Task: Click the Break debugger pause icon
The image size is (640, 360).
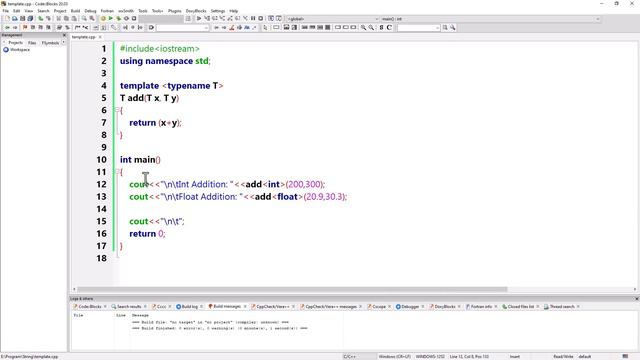Action: tap(253, 19)
